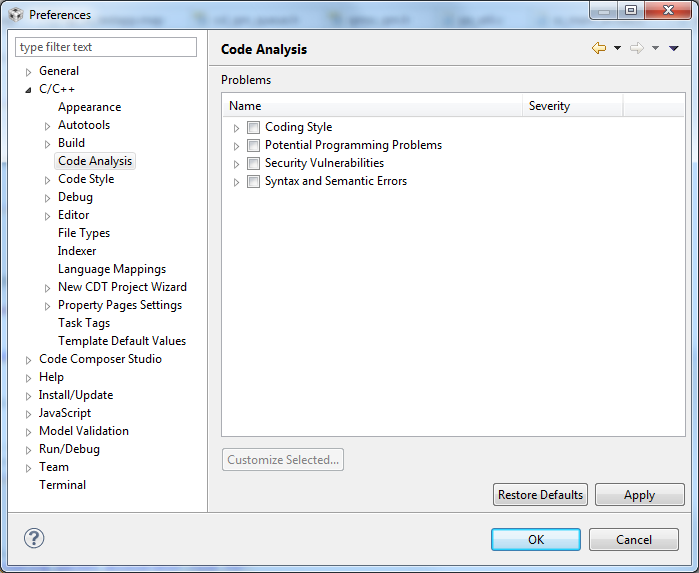This screenshot has height=573, width=699.
Task: Click the back navigation arrow icon
Action: (x=598, y=48)
